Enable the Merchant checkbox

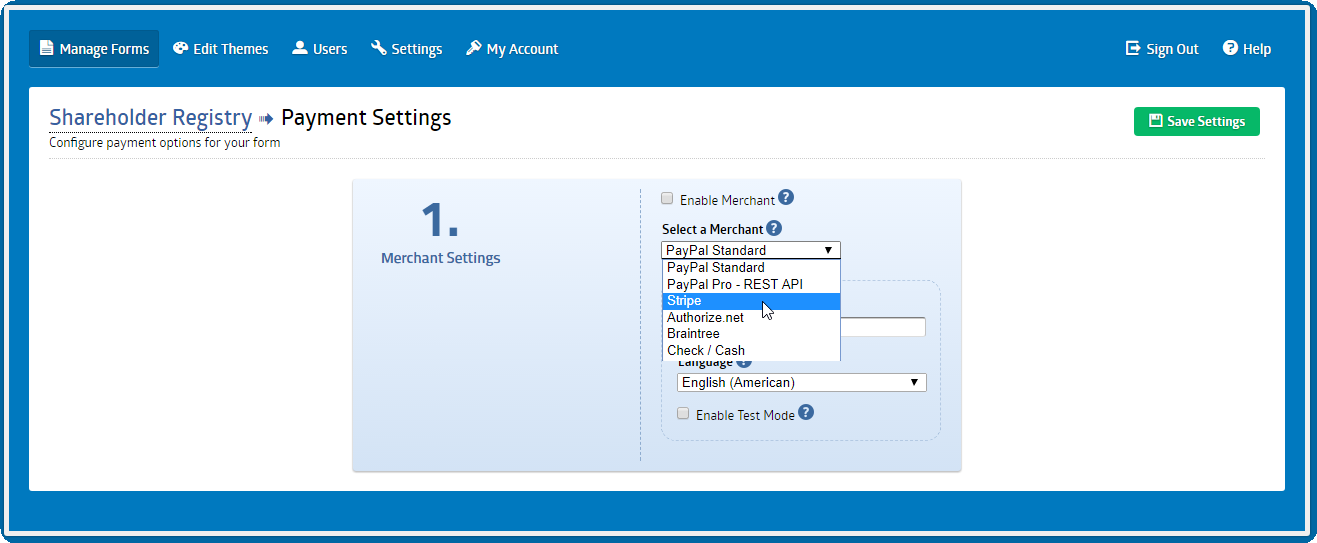pyautogui.click(x=668, y=199)
